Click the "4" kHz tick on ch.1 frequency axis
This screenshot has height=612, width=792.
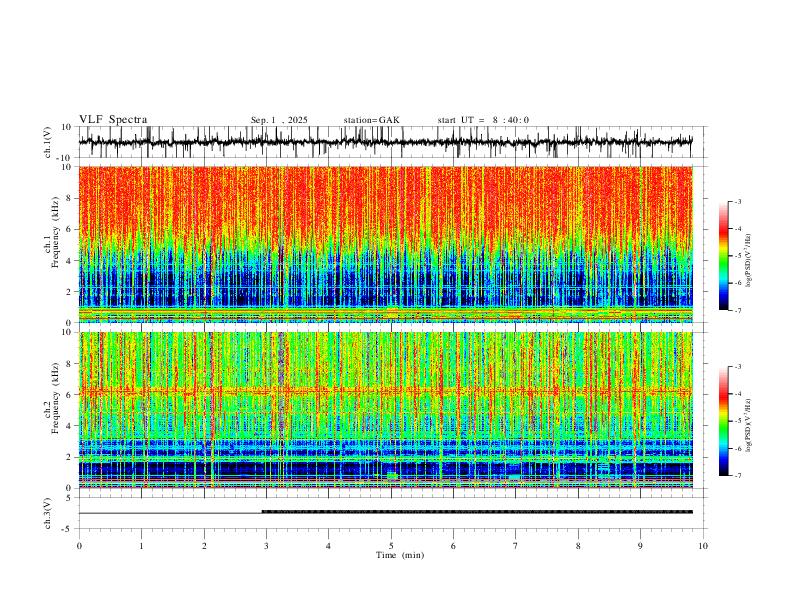69,261
